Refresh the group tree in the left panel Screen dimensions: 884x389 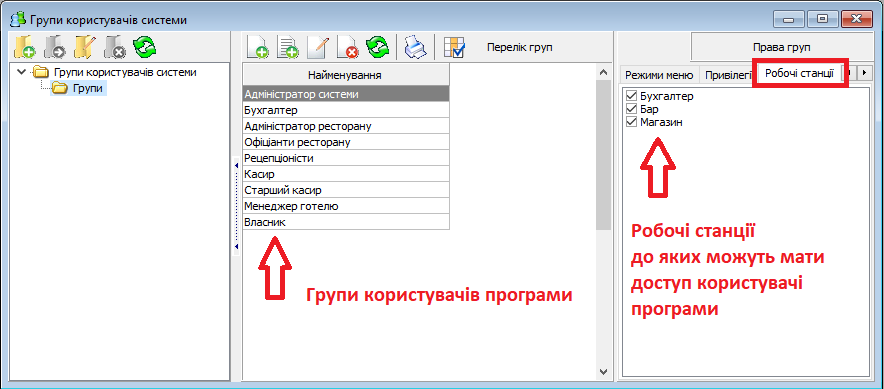pyautogui.click(x=145, y=47)
